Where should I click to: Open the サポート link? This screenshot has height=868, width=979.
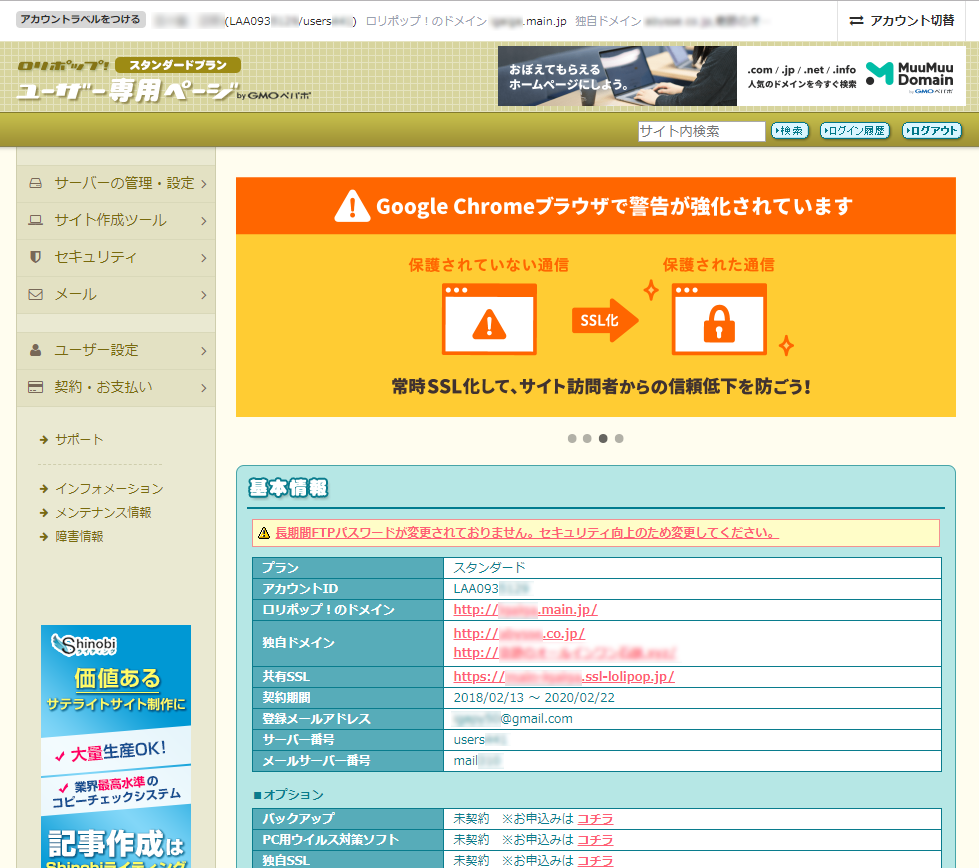[x=79, y=440]
